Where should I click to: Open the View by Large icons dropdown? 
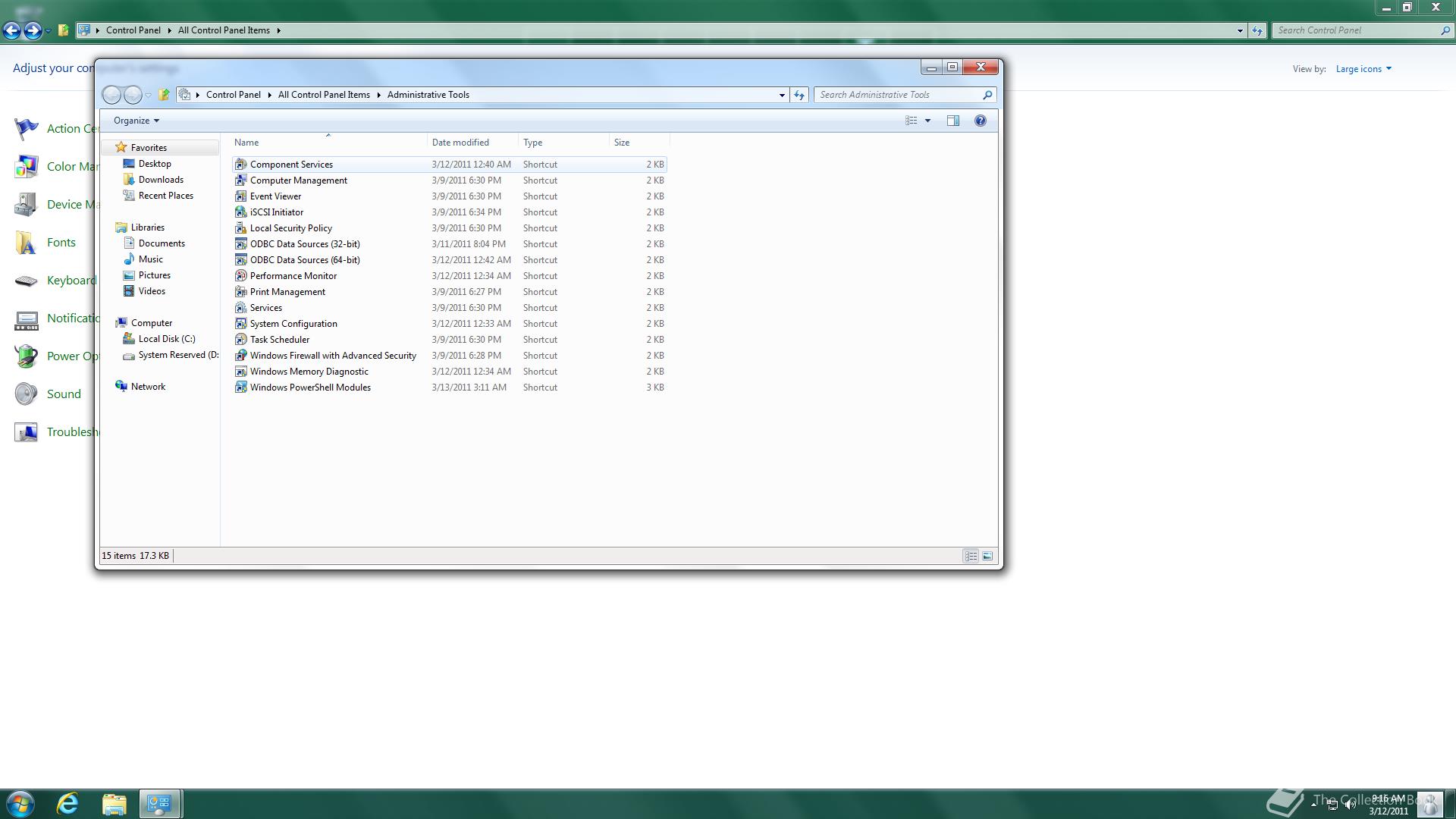pos(1363,69)
